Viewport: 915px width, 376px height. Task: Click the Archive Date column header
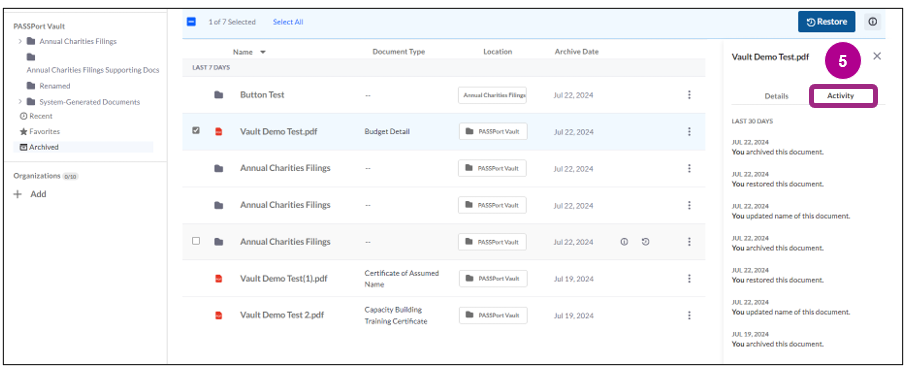click(x=577, y=51)
